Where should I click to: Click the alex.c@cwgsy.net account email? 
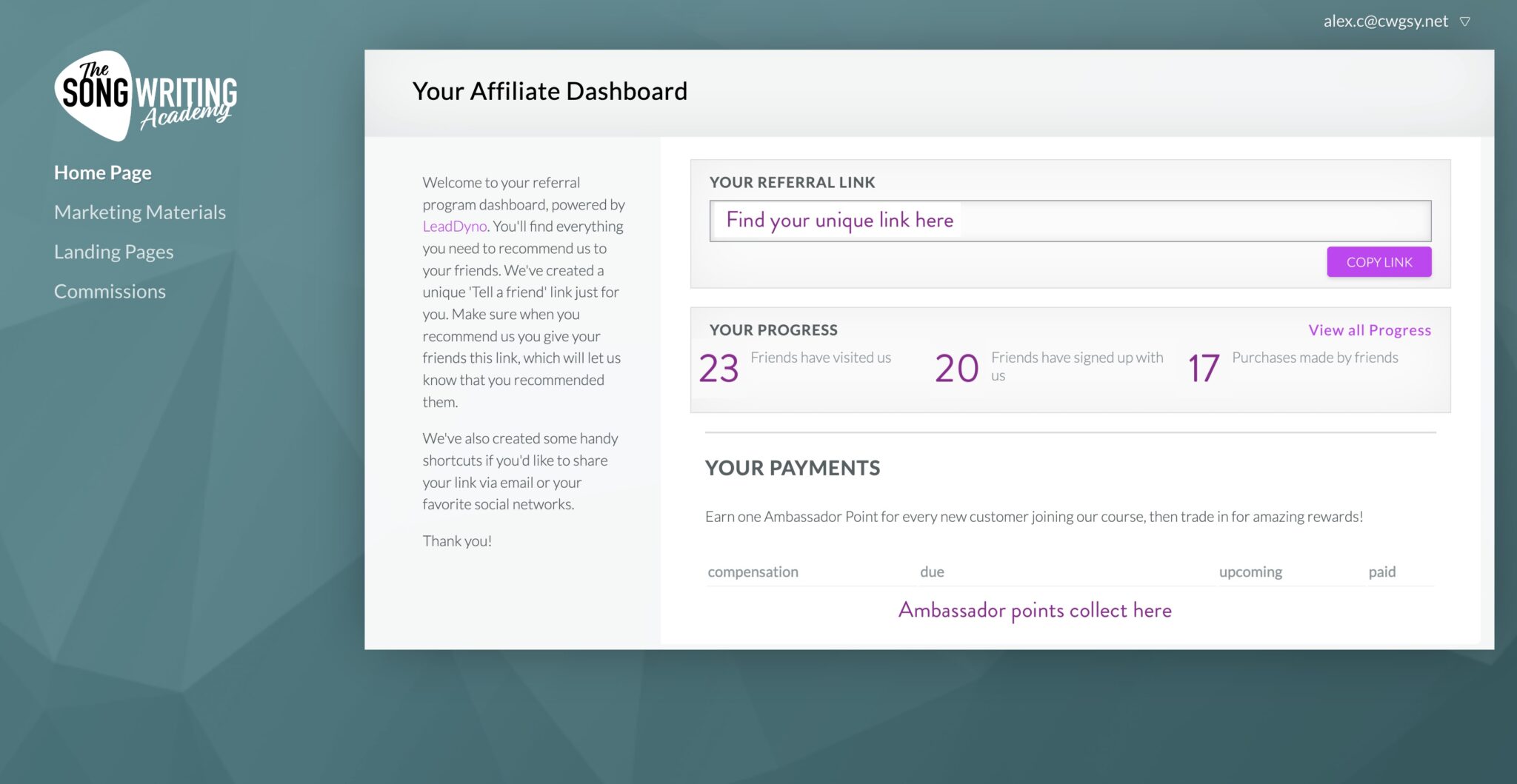tap(1384, 21)
